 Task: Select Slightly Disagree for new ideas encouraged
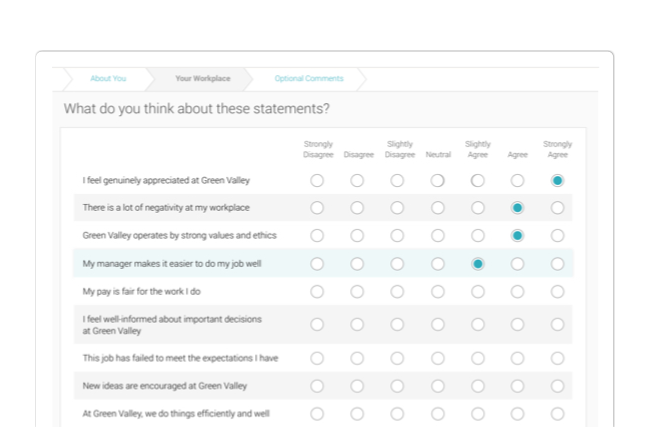397,386
